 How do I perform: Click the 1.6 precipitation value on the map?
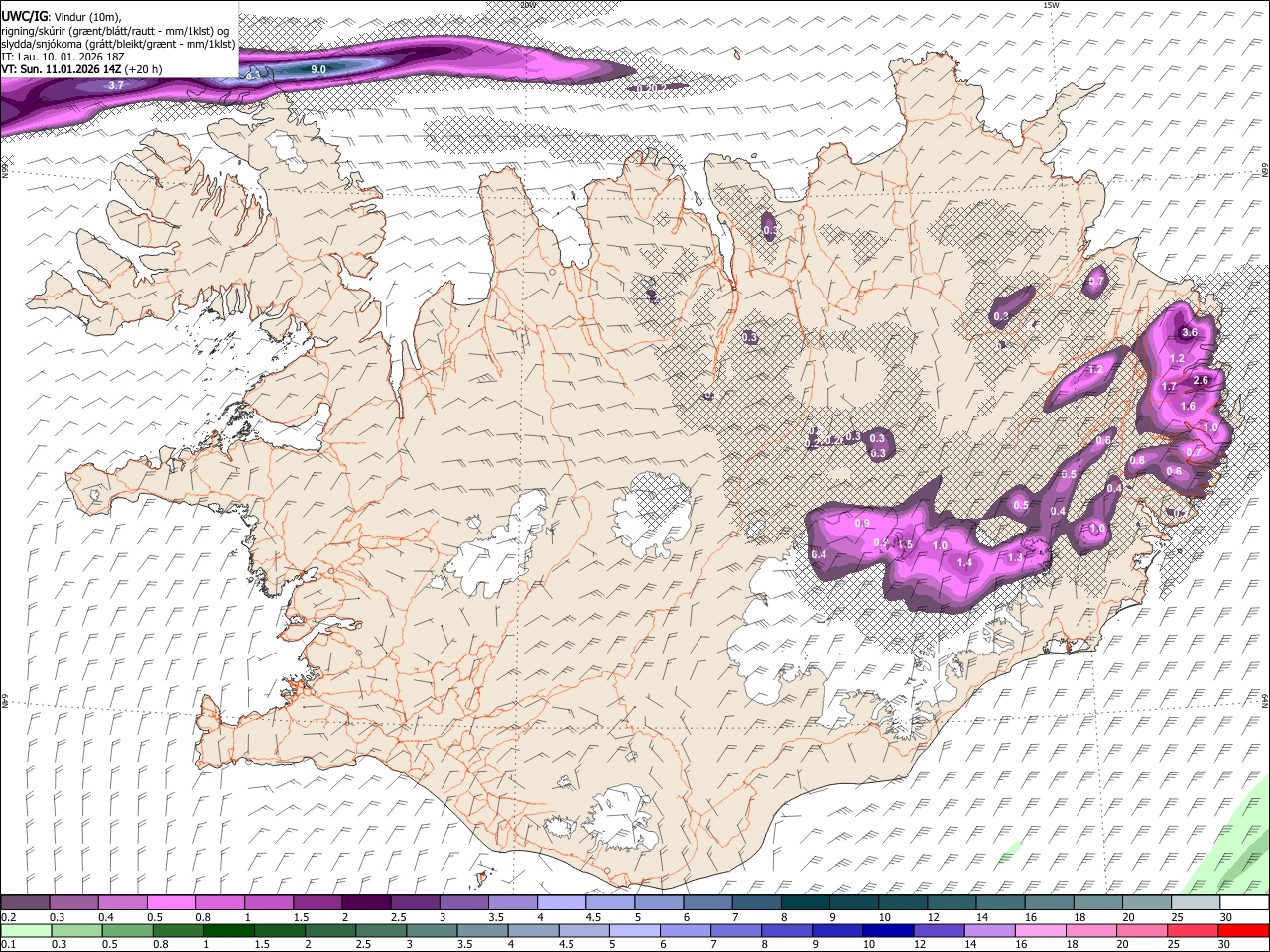tap(1188, 407)
